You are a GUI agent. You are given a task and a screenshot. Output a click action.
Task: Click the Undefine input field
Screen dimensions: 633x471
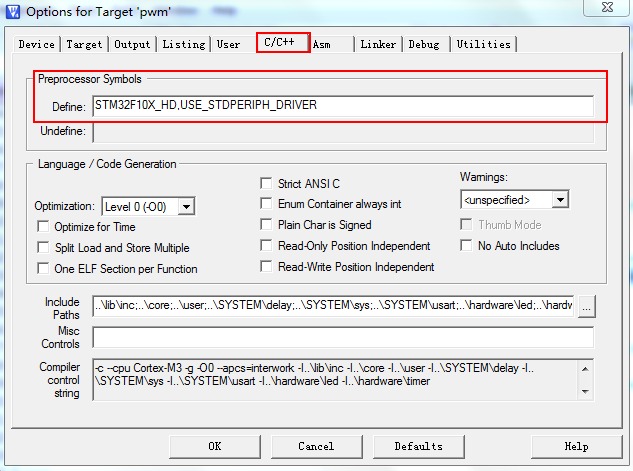pyautogui.click(x=343, y=132)
